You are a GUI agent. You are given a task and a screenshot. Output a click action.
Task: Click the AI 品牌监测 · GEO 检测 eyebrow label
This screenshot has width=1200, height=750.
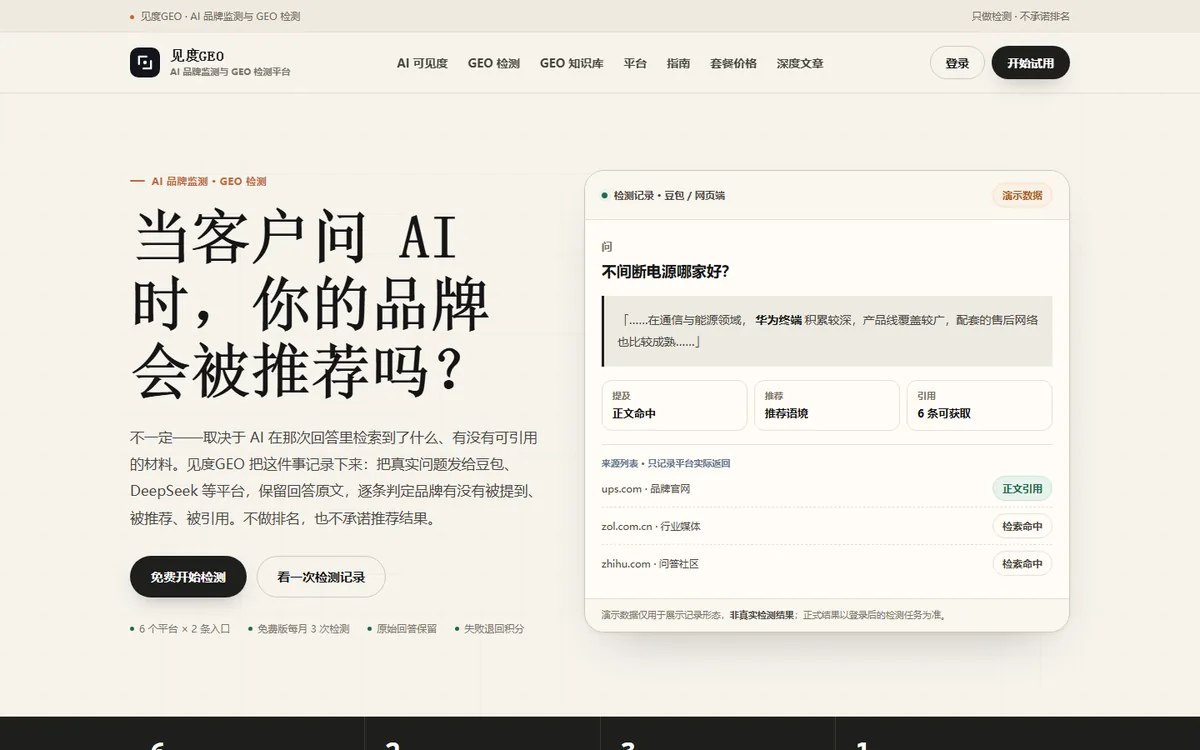[209, 181]
